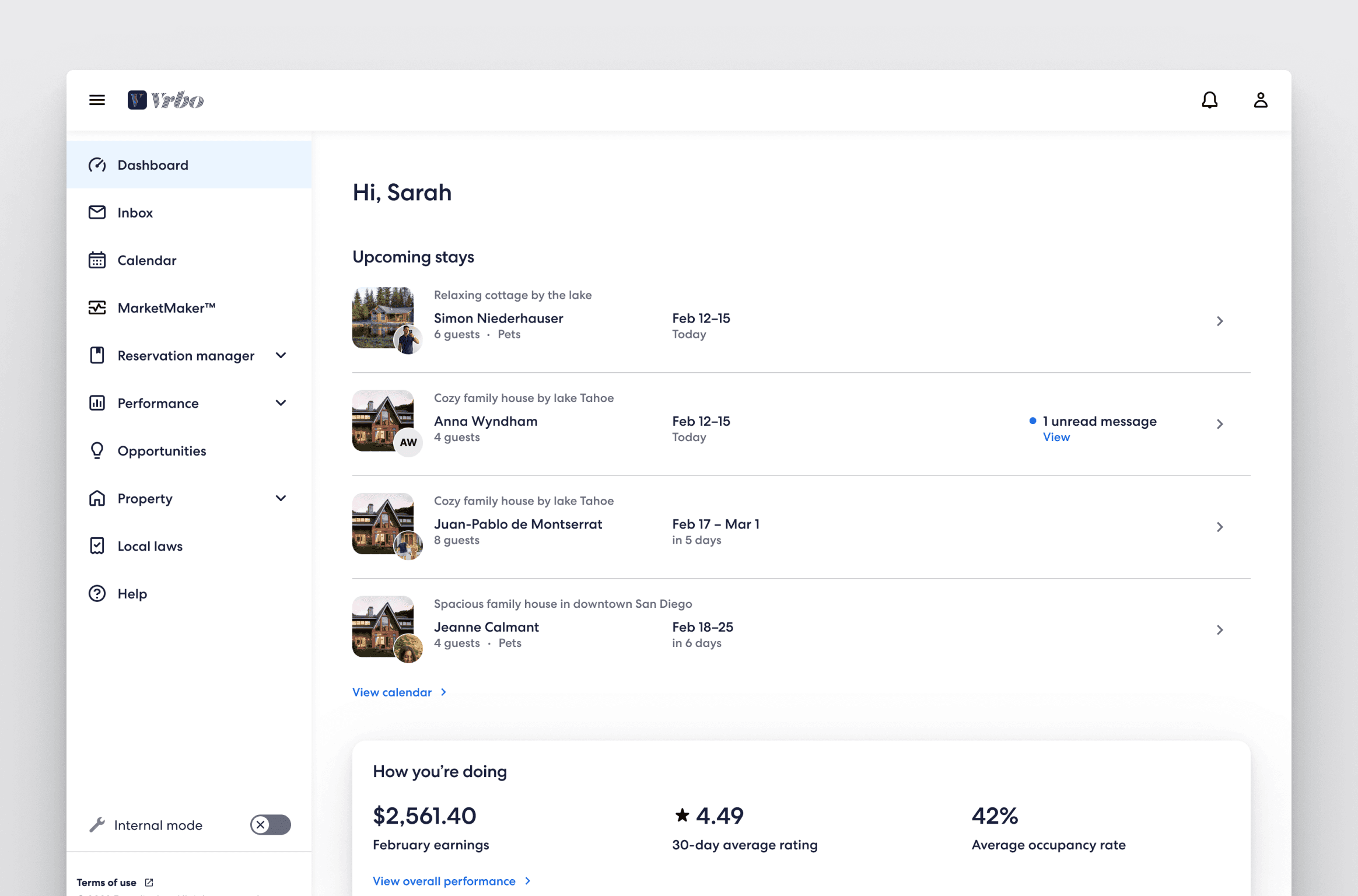Screen dimensions: 1358x896
Task: Open the hamburger menu icon
Action: (x=97, y=100)
